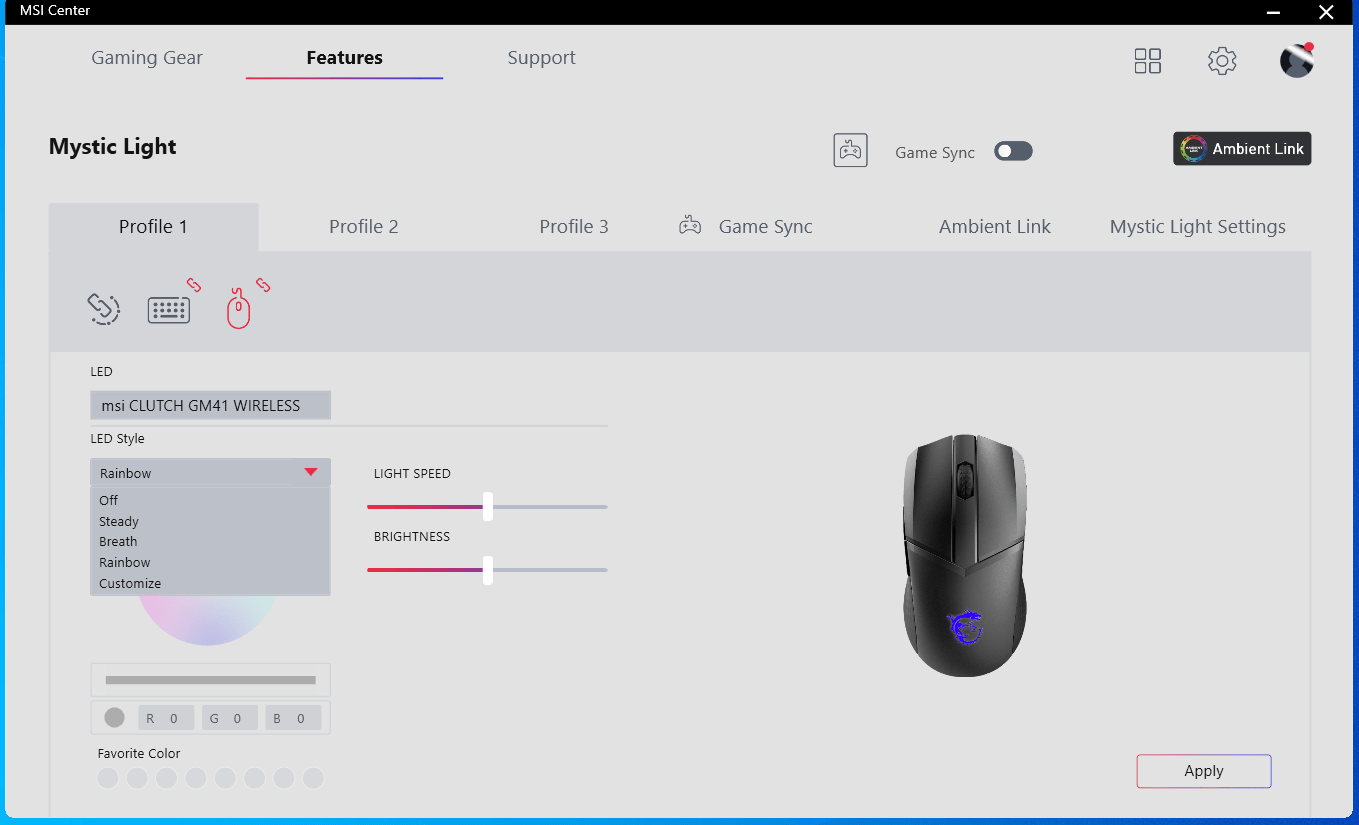Switch to the Profile 2 tab
The width and height of the screenshot is (1359, 825).
[x=363, y=227]
